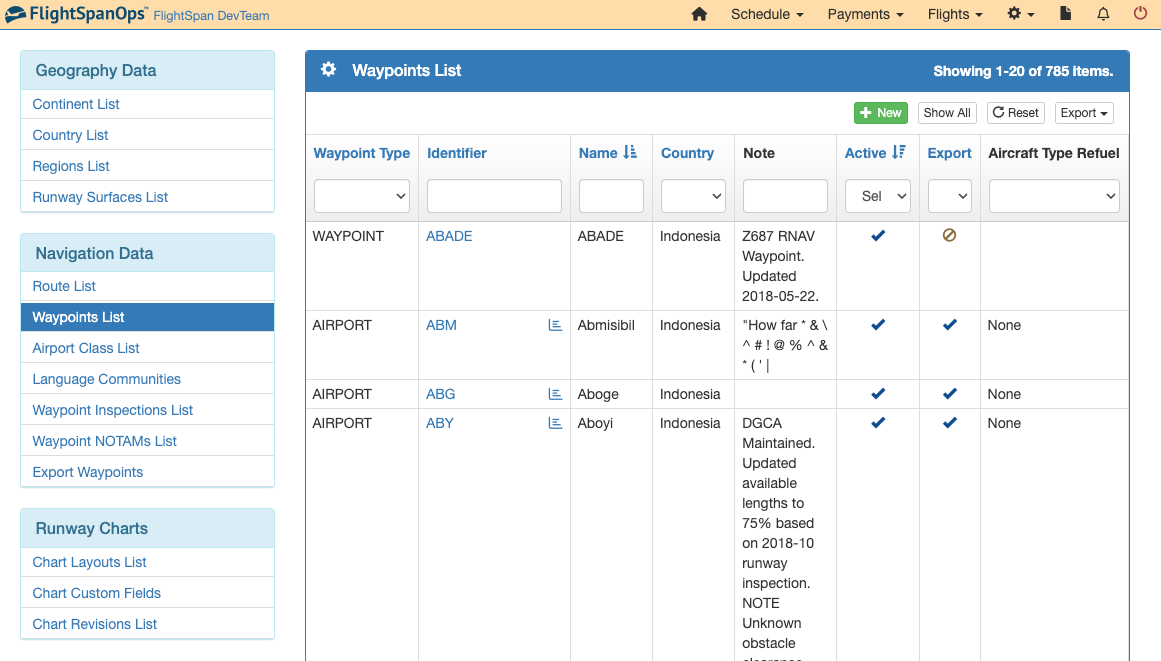Toggle Active checkmark for ABADE waypoint

[x=877, y=236]
